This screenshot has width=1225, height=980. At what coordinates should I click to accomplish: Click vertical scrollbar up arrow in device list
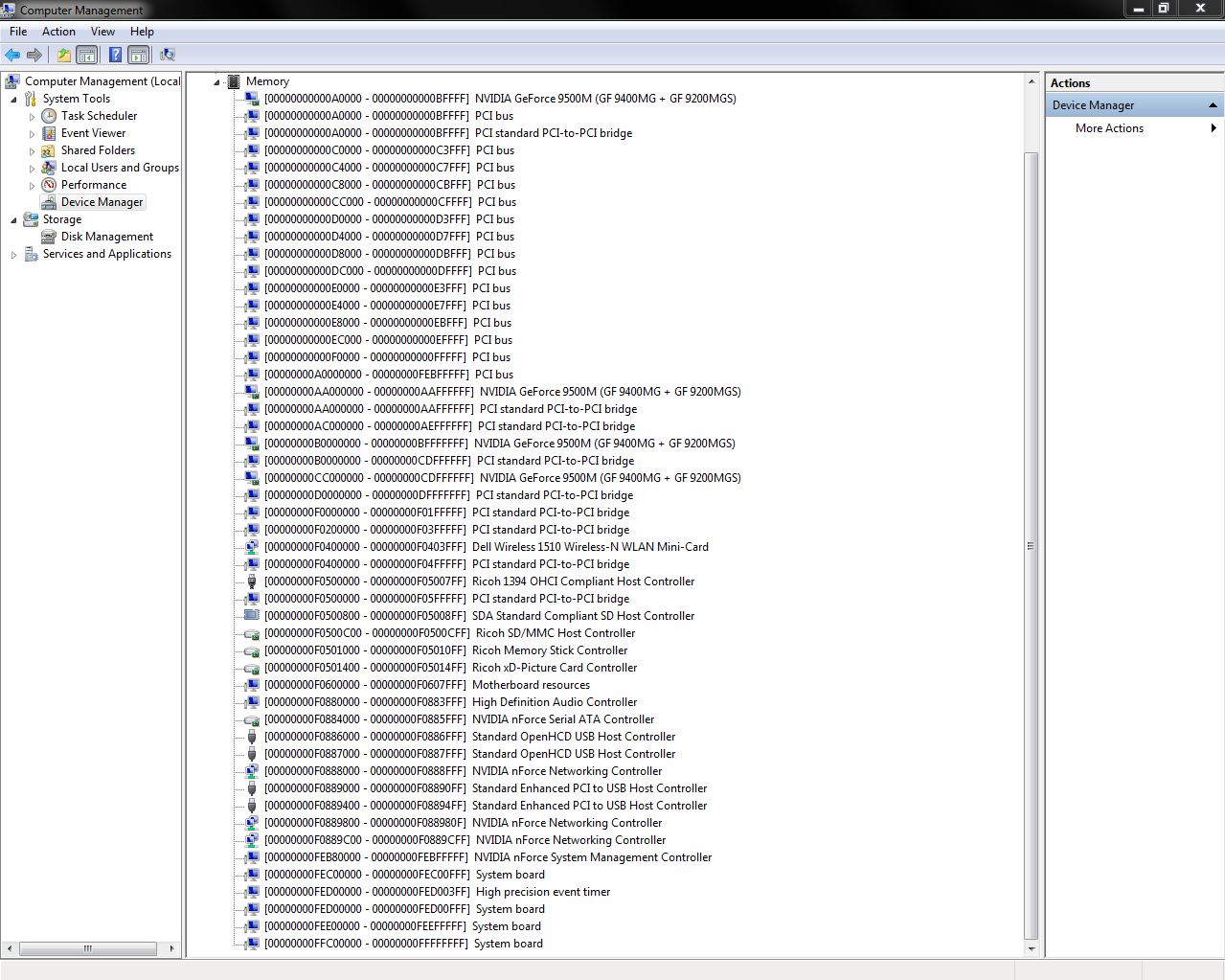point(1032,82)
